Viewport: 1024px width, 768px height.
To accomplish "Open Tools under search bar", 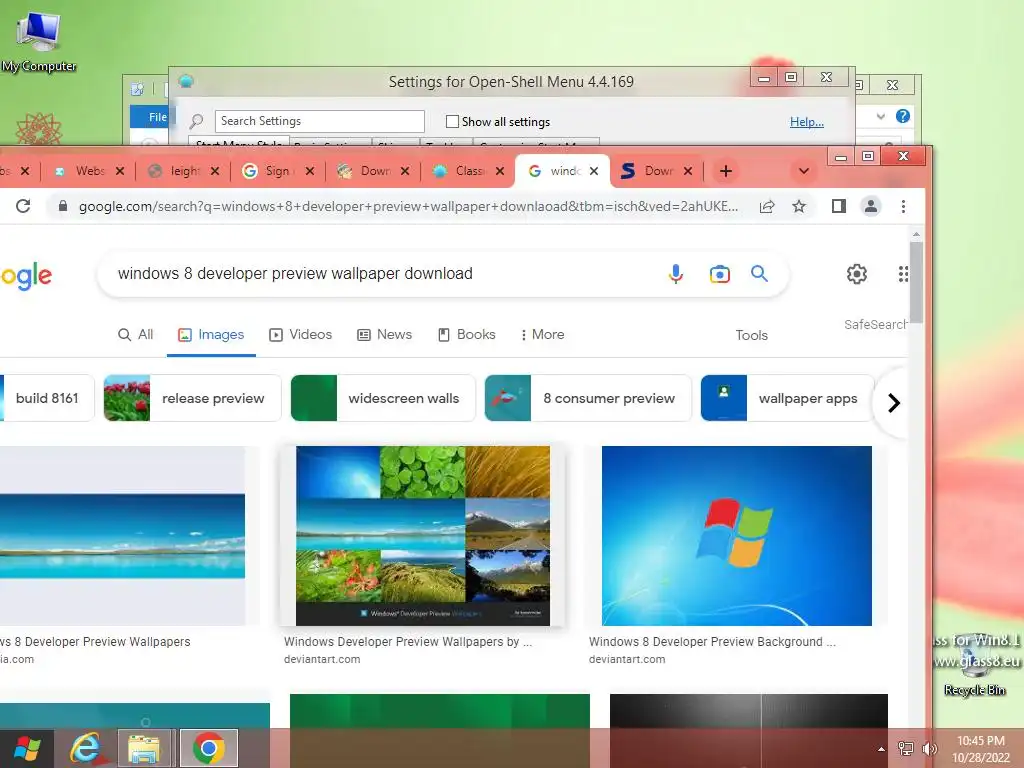I will tap(751, 335).
